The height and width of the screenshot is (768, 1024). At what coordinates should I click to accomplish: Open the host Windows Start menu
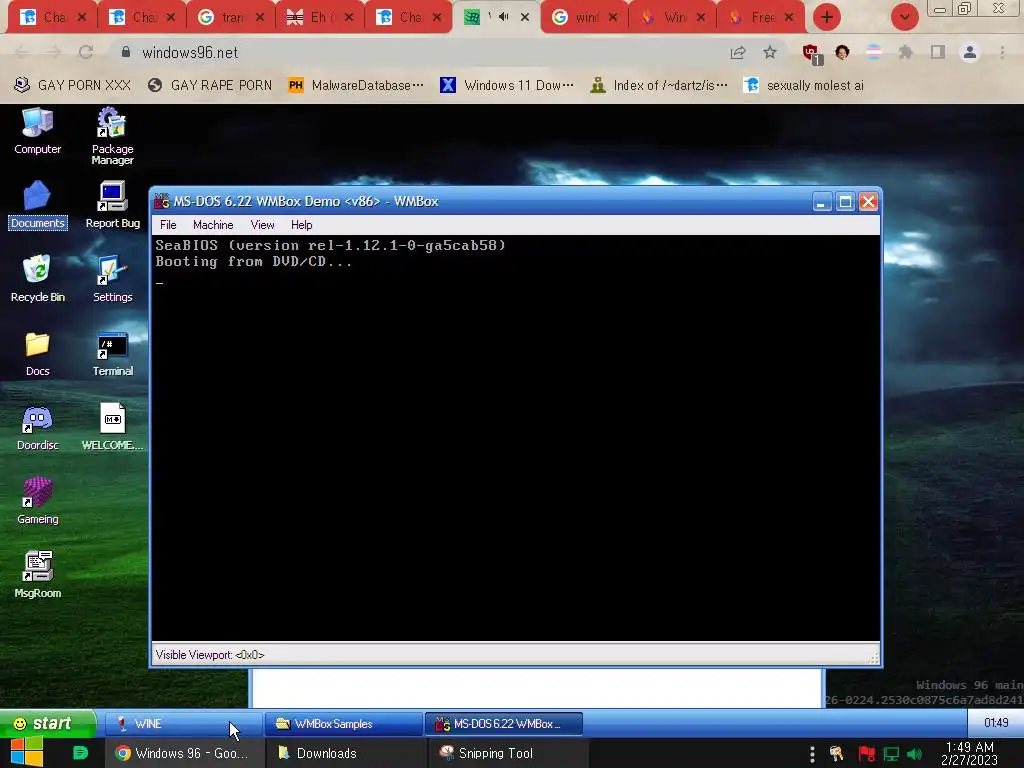[26, 753]
